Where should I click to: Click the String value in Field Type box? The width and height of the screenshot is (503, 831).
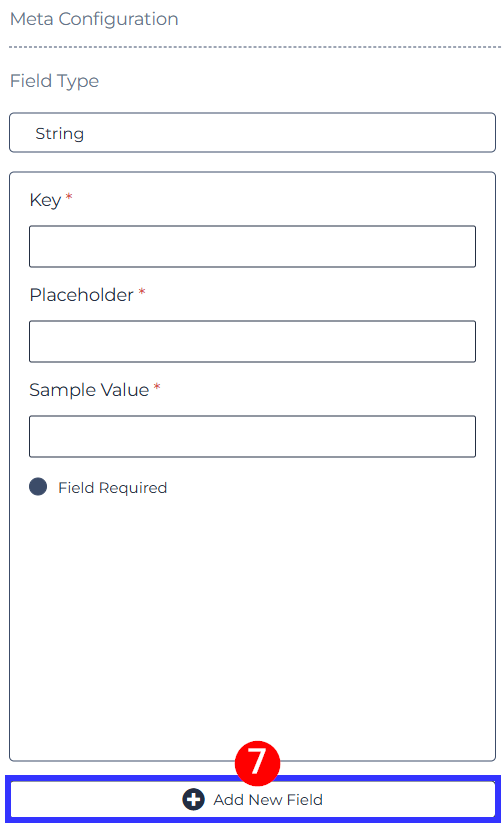click(x=59, y=134)
